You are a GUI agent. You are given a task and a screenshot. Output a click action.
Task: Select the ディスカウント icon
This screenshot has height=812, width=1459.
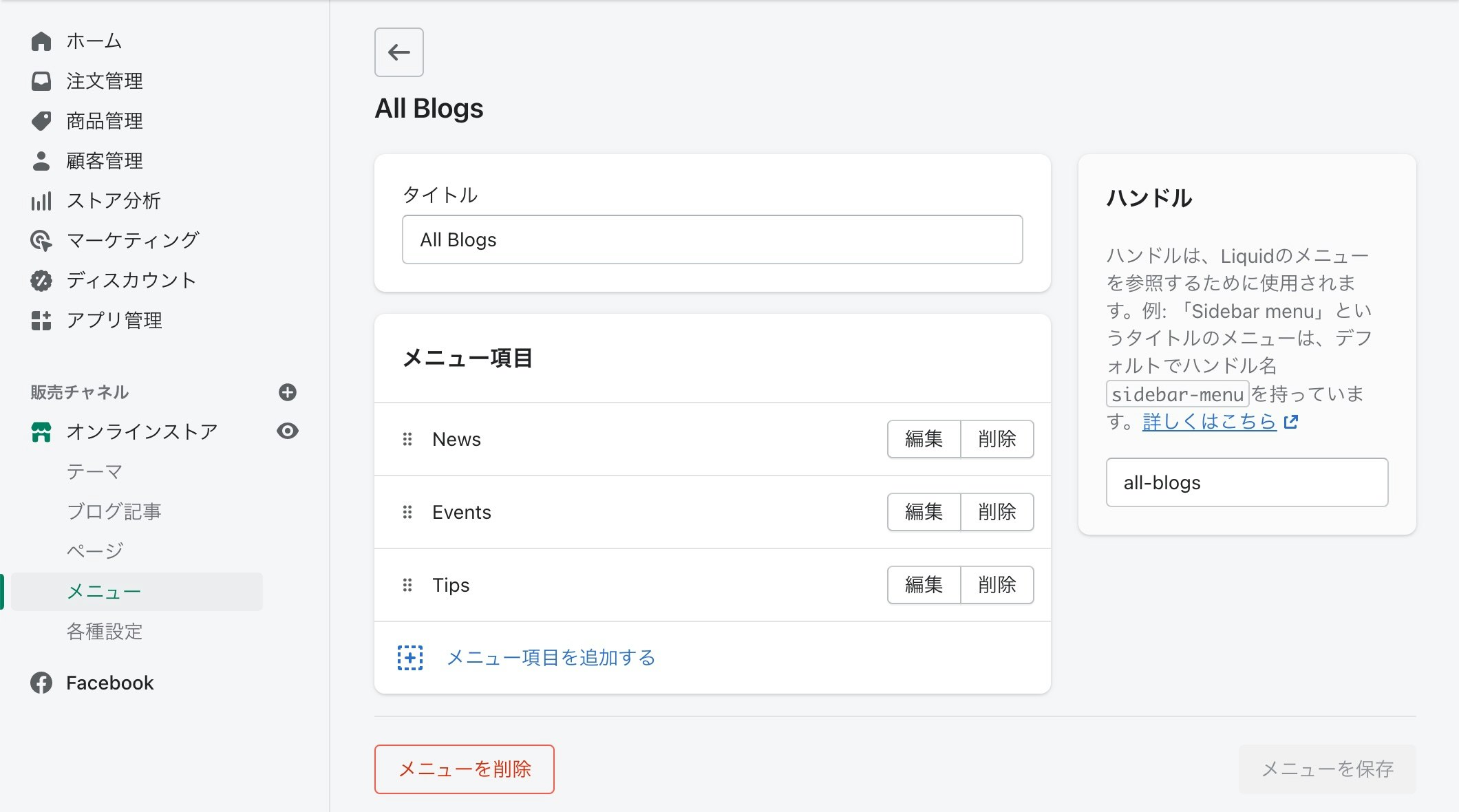pos(41,280)
